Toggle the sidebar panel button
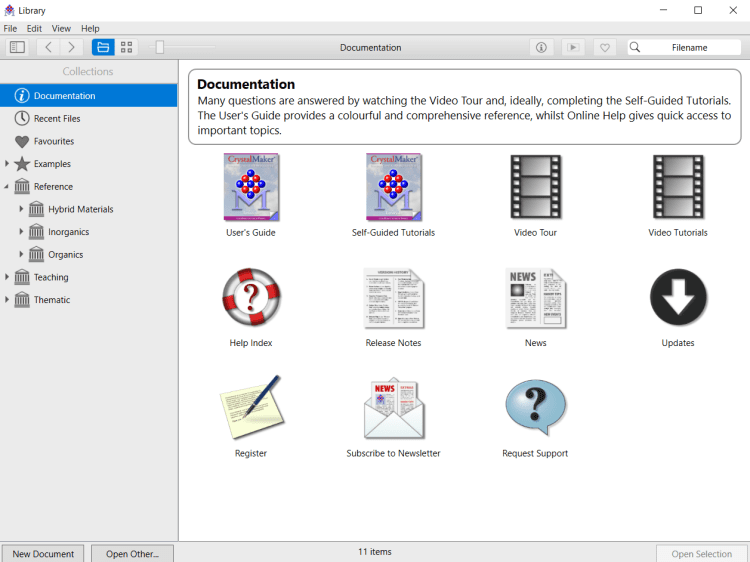Viewport: 750px width, 562px height. pos(18,47)
